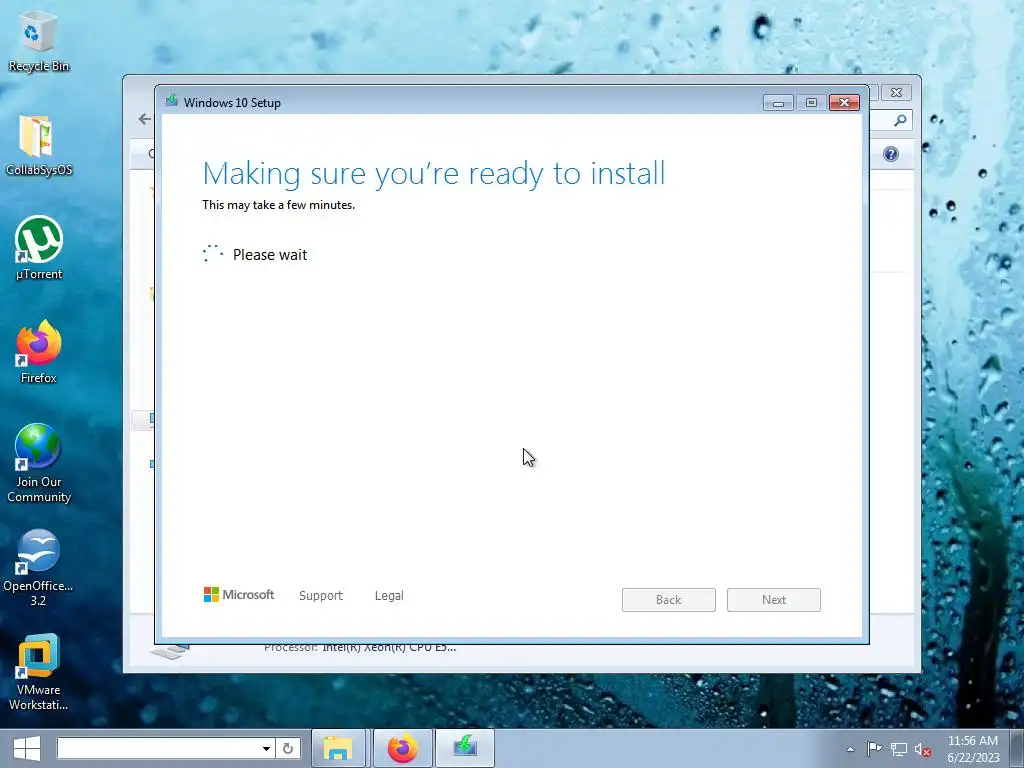Viewport: 1024px width, 768px height.
Task: Click the Back button in Setup
Action: (x=669, y=600)
